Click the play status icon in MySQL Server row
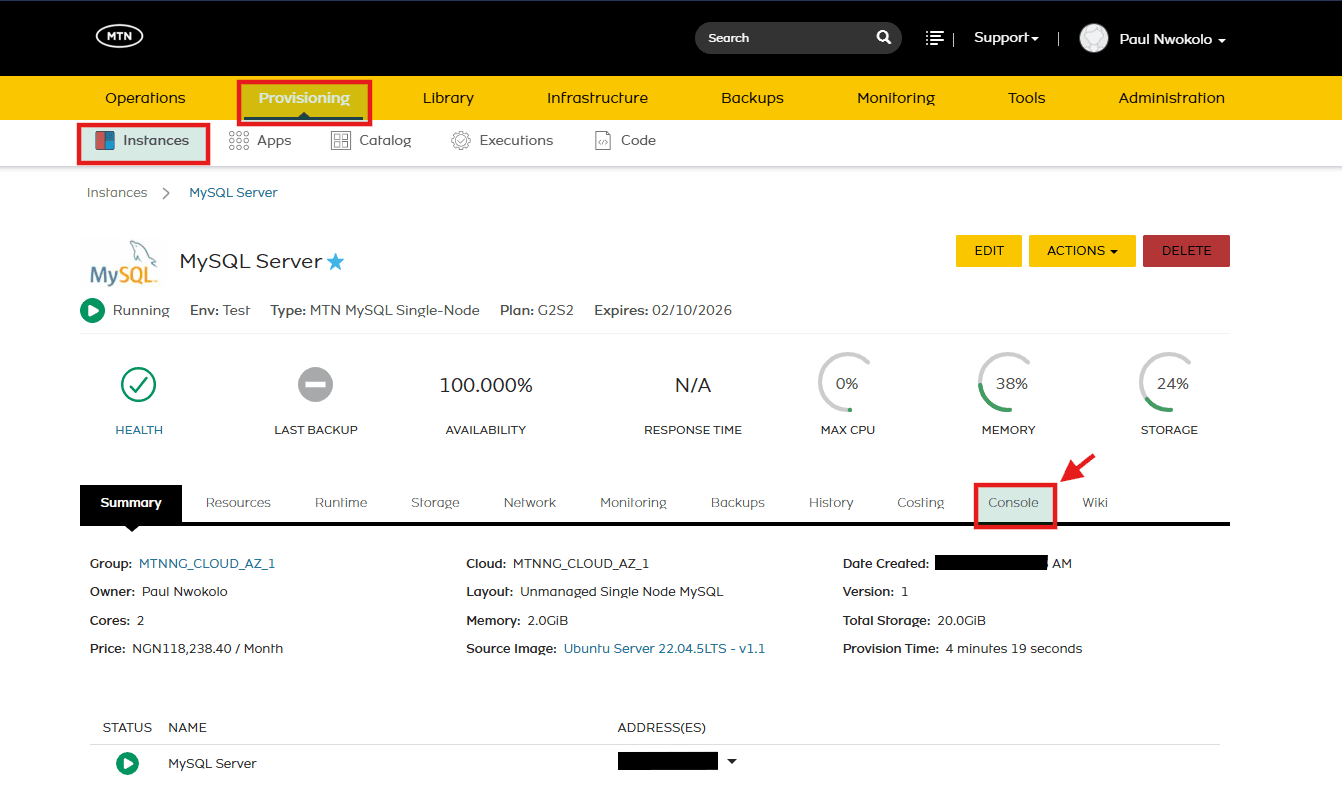The width and height of the screenshot is (1342, 790). tap(127, 764)
